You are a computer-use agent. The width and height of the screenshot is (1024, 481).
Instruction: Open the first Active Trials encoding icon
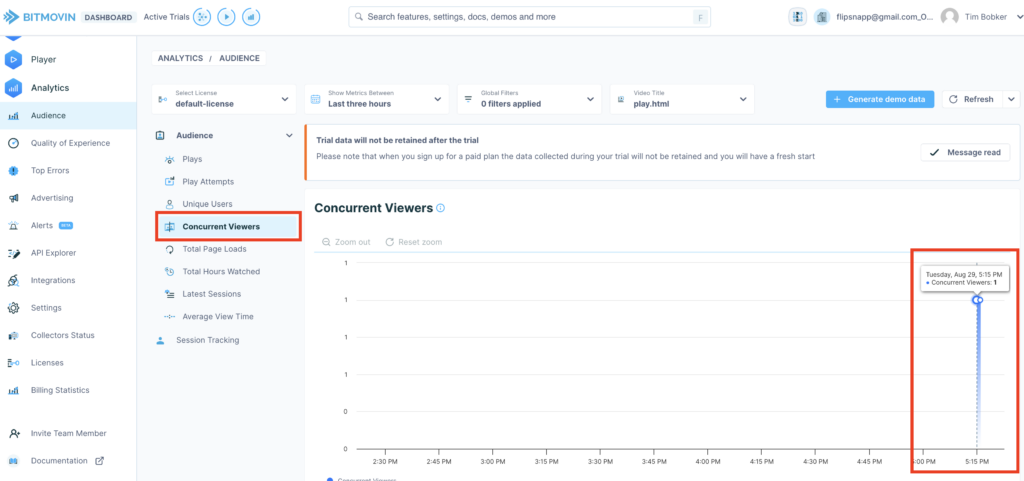(202, 17)
